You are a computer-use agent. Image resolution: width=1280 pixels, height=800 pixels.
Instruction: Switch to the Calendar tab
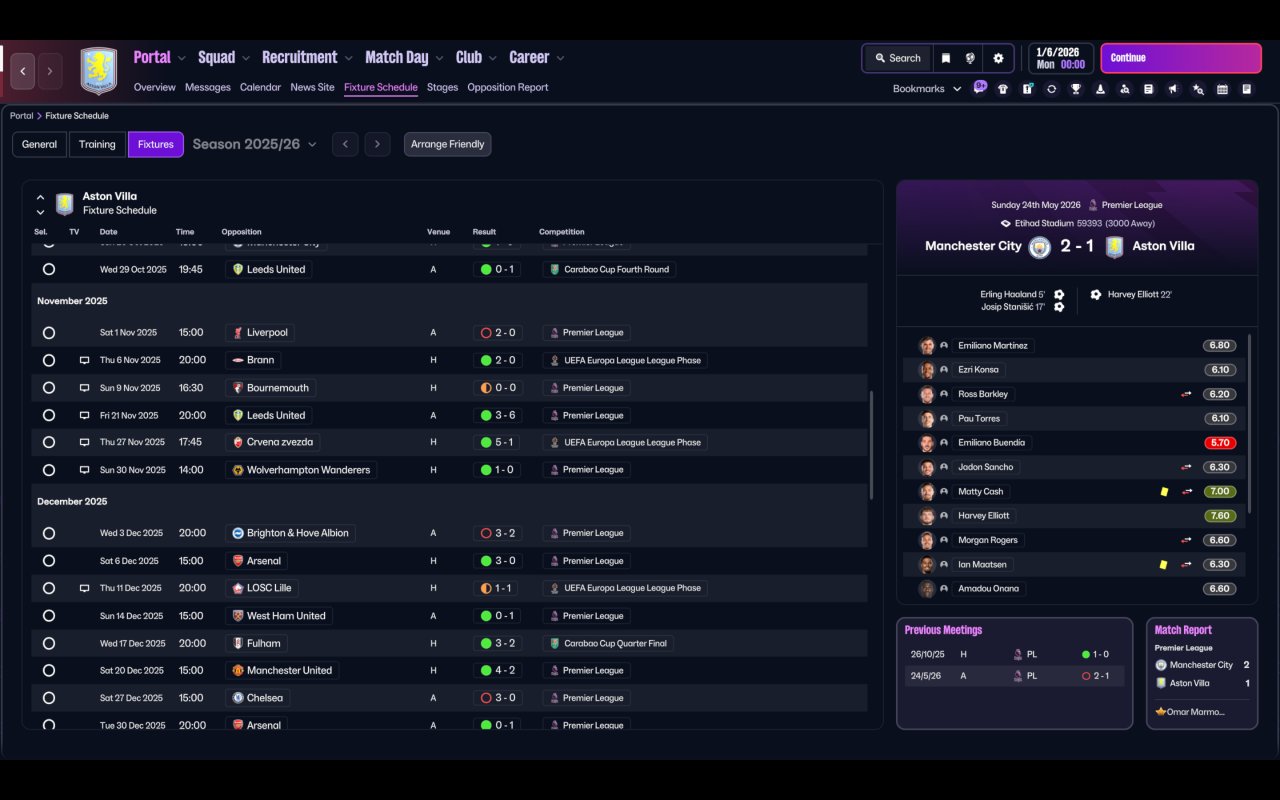pyautogui.click(x=260, y=88)
